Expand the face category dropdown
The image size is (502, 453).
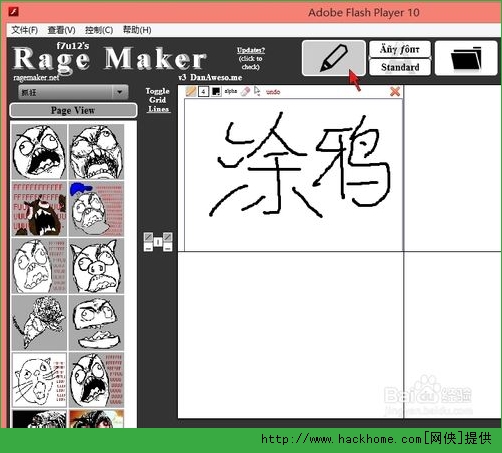tap(73, 92)
